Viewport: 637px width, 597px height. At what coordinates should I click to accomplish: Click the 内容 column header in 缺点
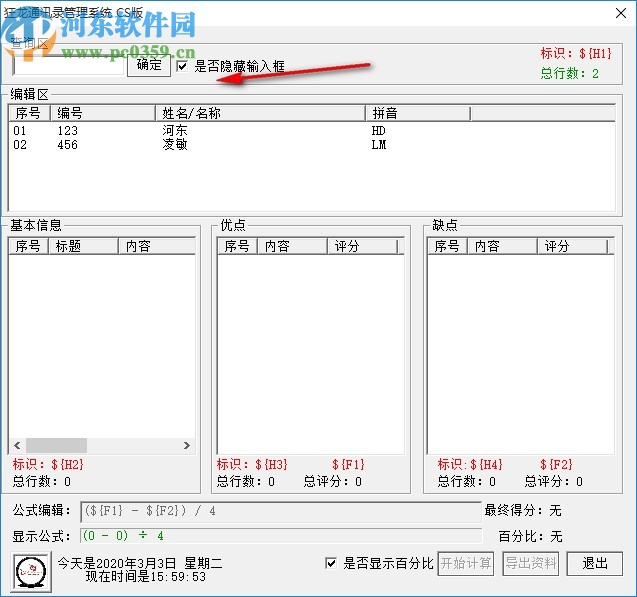click(503, 246)
